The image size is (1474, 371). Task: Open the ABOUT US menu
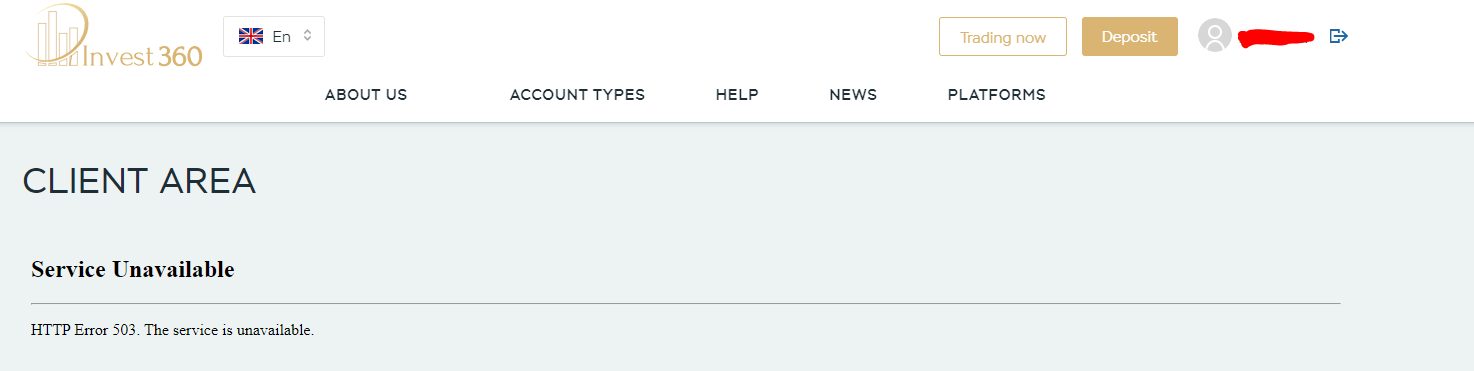pyautogui.click(x=366, y=95)
